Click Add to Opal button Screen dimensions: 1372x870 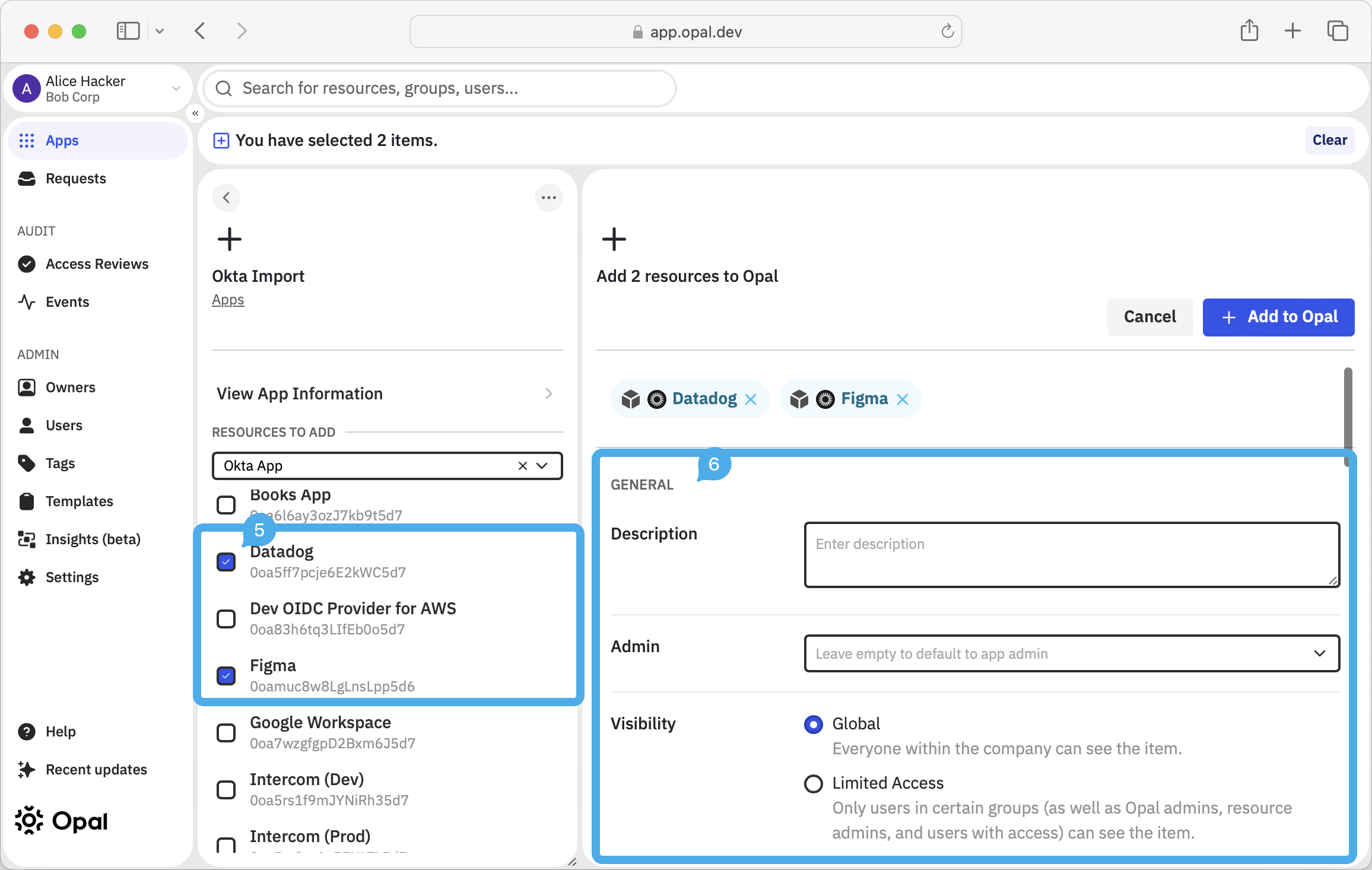[1279, 317]
